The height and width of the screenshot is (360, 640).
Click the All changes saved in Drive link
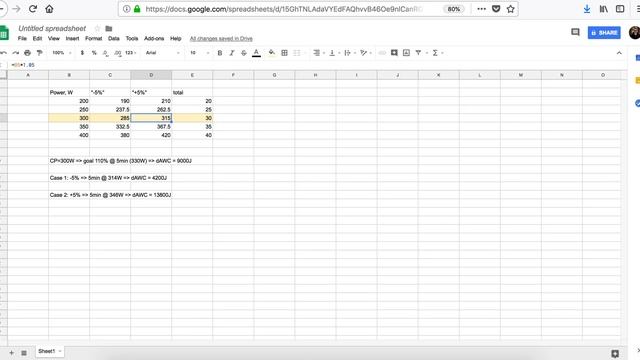coord(221,38)
